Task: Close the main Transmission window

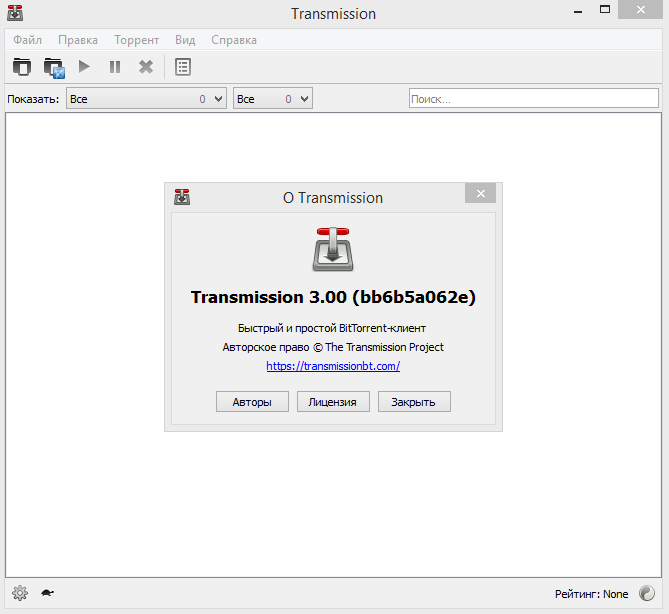Action: pyautogui.click(x=640, y=9)
